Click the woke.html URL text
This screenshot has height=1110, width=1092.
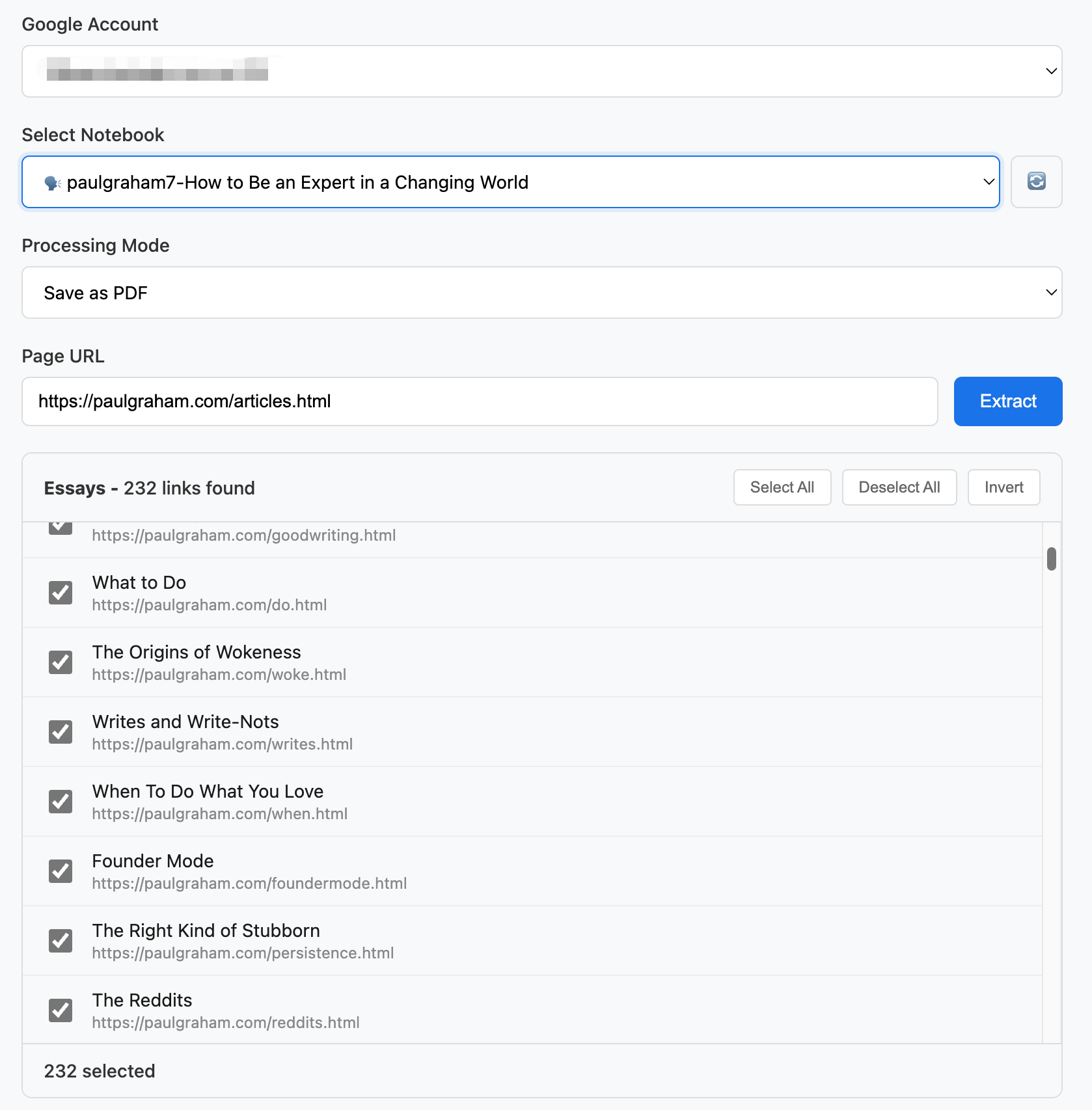pos(219,675)
